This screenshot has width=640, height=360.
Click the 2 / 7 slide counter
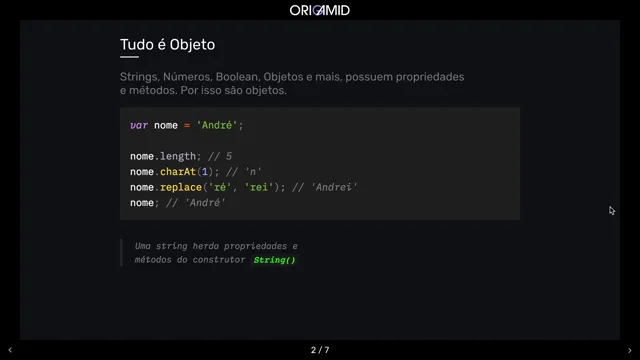click(320, 350)
